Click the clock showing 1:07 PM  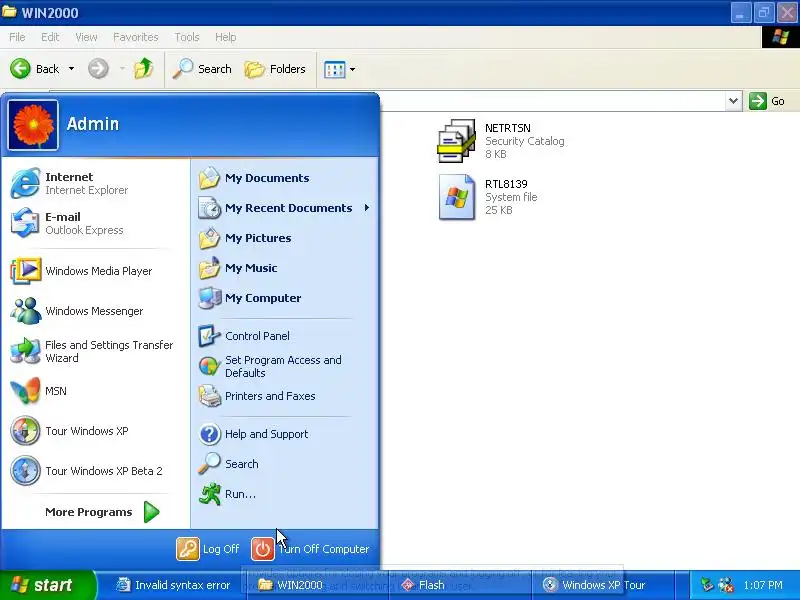click(763, 585)
